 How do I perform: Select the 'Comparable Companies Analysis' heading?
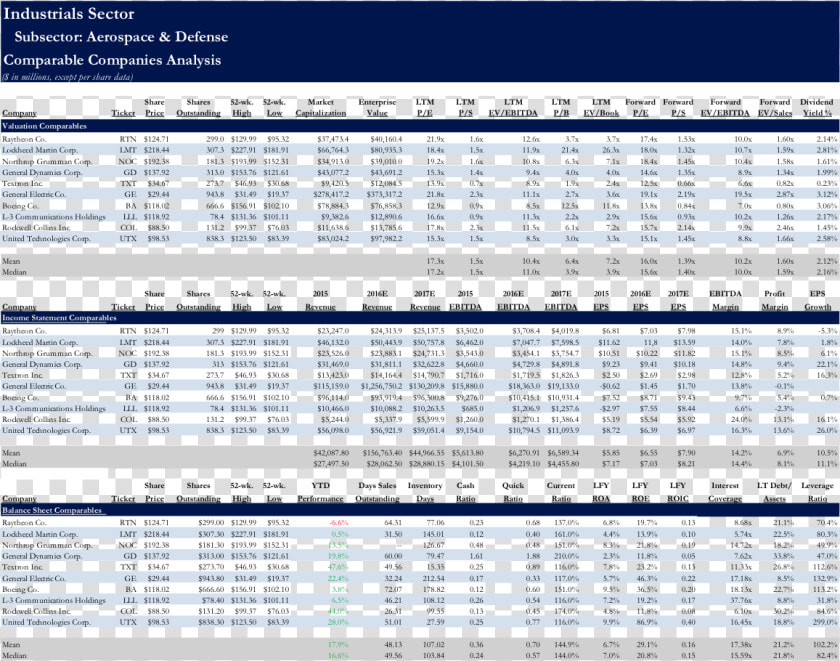click(x=112, y=59)
